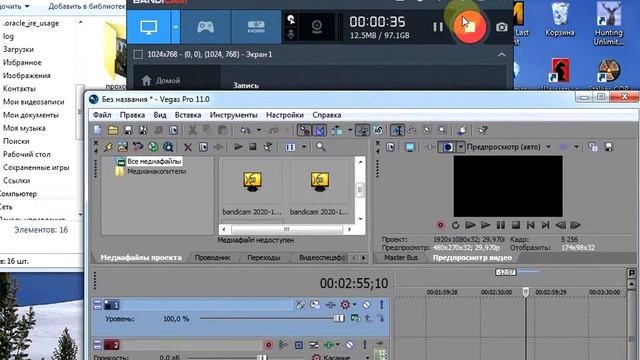Select Все медиафайлы tree item
Image resolution: width=640 pixels, height=360 pixels.
(x=154, y=162)
